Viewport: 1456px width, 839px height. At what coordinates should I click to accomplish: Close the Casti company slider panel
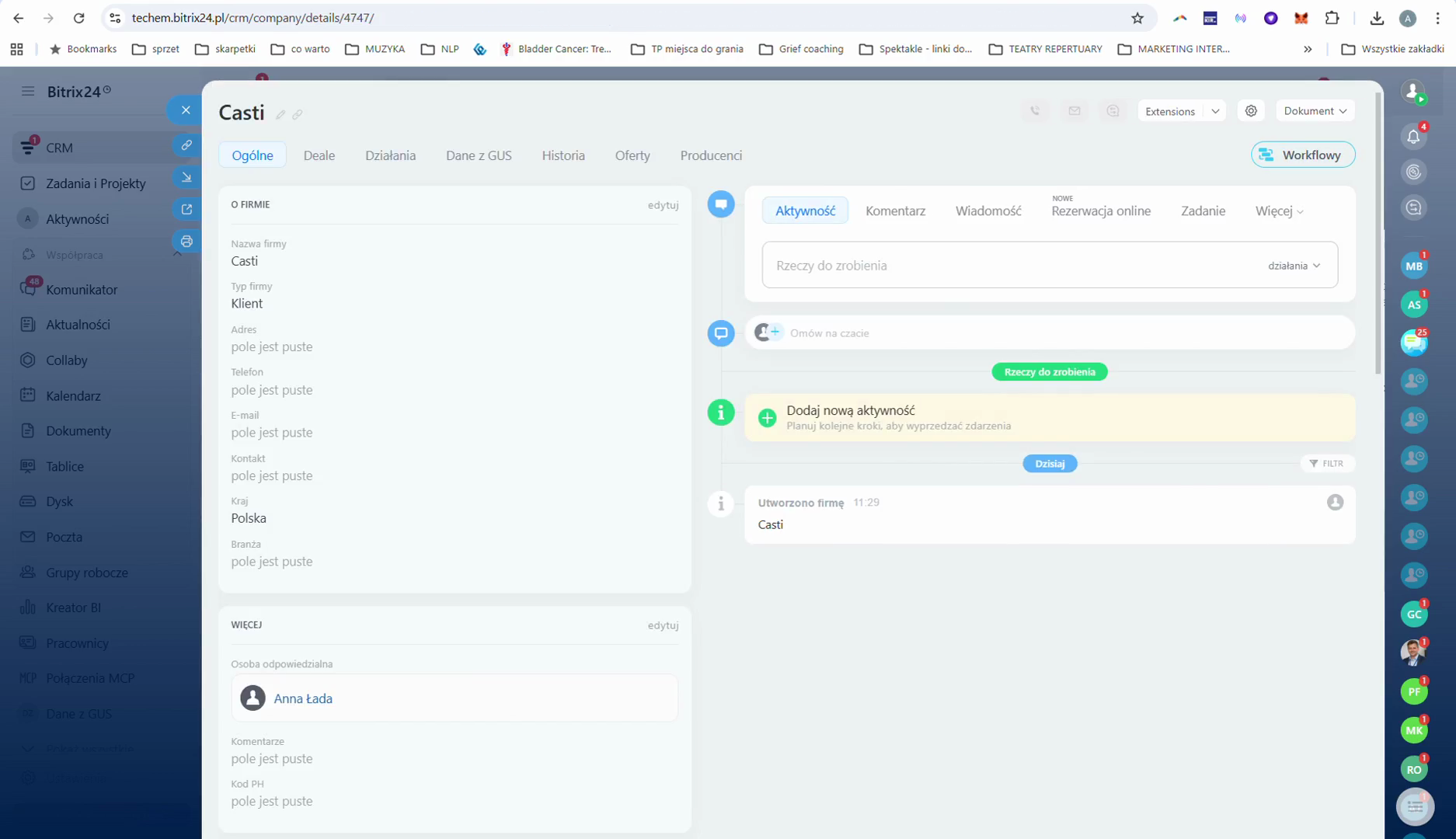[186, 110]
